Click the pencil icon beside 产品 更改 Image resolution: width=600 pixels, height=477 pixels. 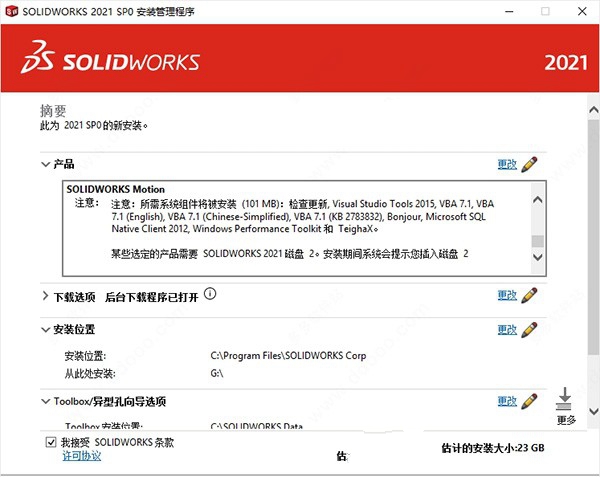tap(529, 164)
